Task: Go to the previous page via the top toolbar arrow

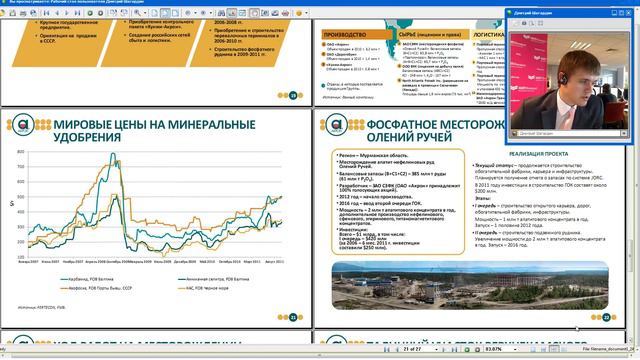Action: 57,13
